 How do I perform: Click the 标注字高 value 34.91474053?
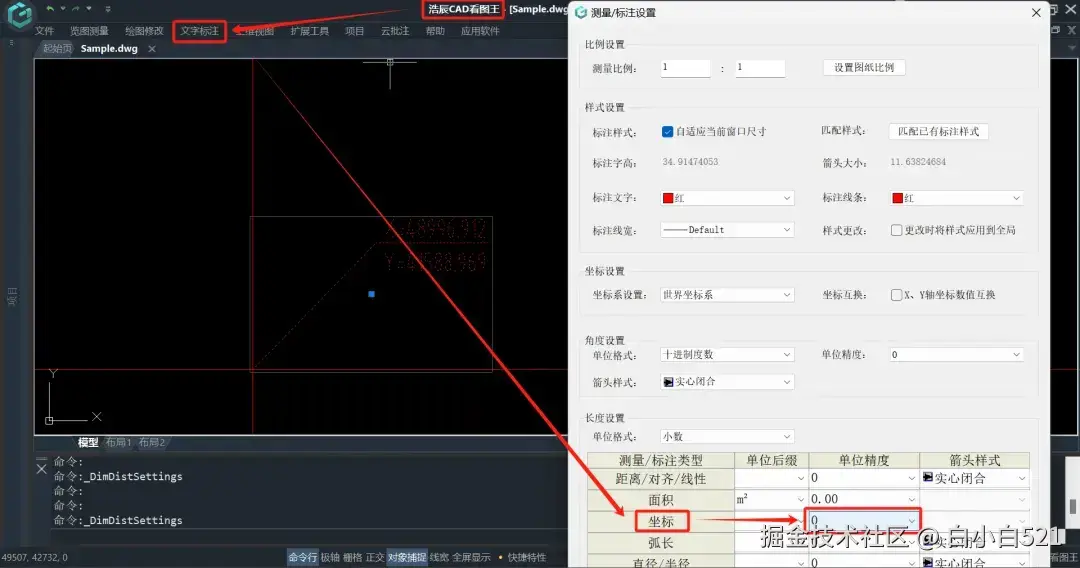[690, 162]
